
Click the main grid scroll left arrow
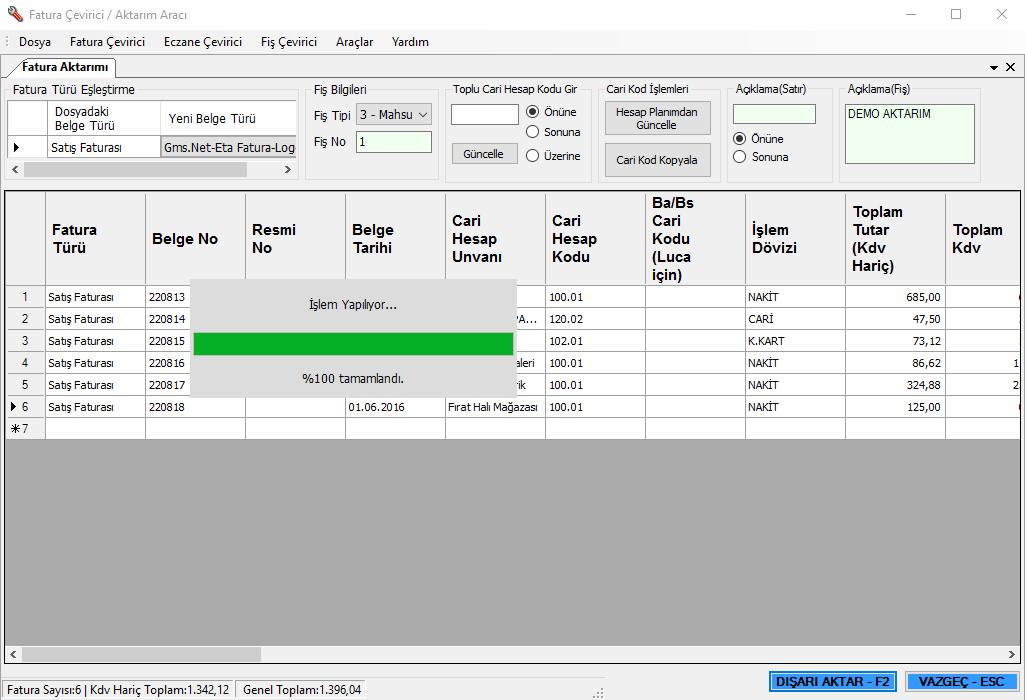(x=14, y=654)
